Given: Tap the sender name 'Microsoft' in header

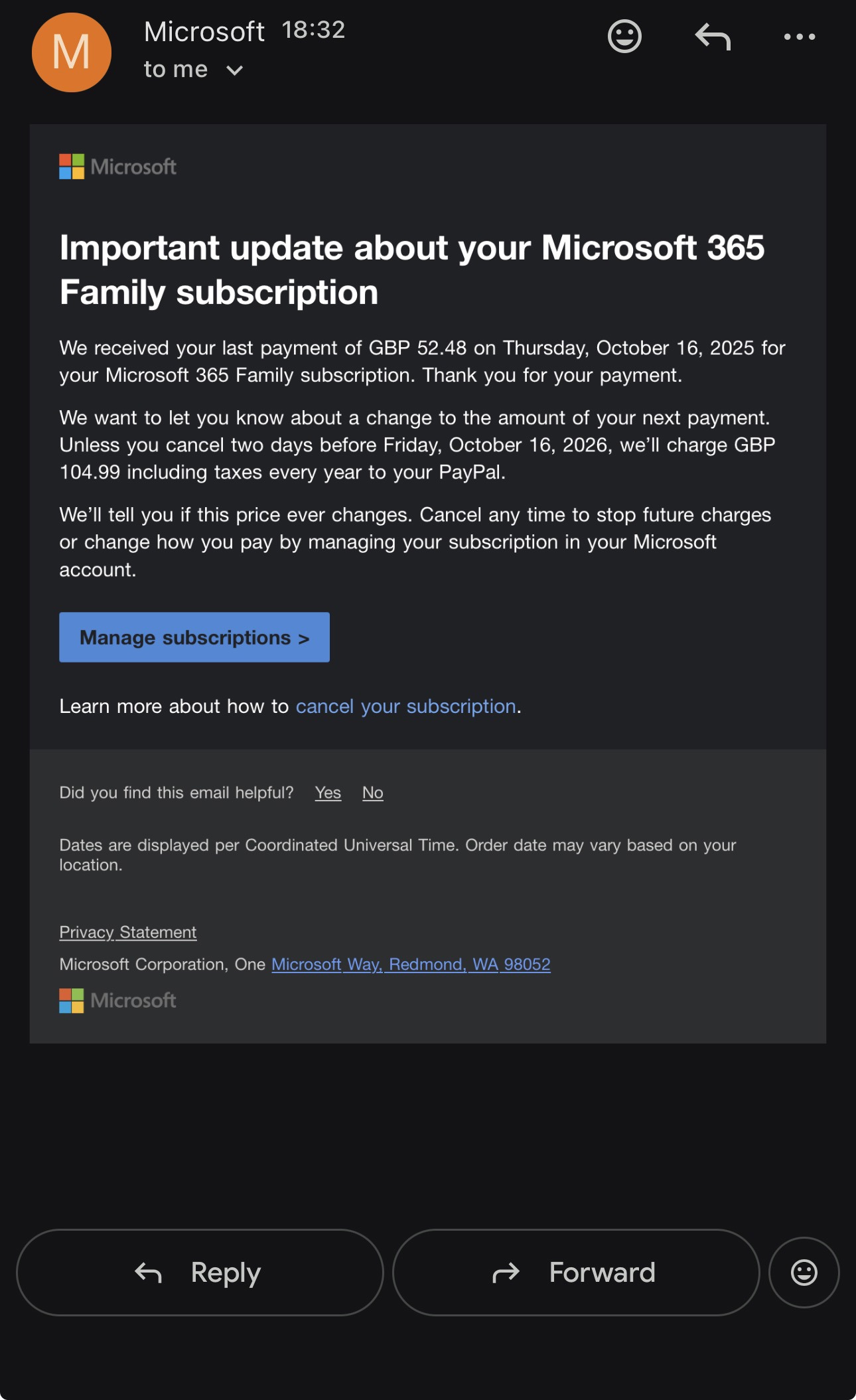Looking at the screenshot, I should (x=204, y=32).
